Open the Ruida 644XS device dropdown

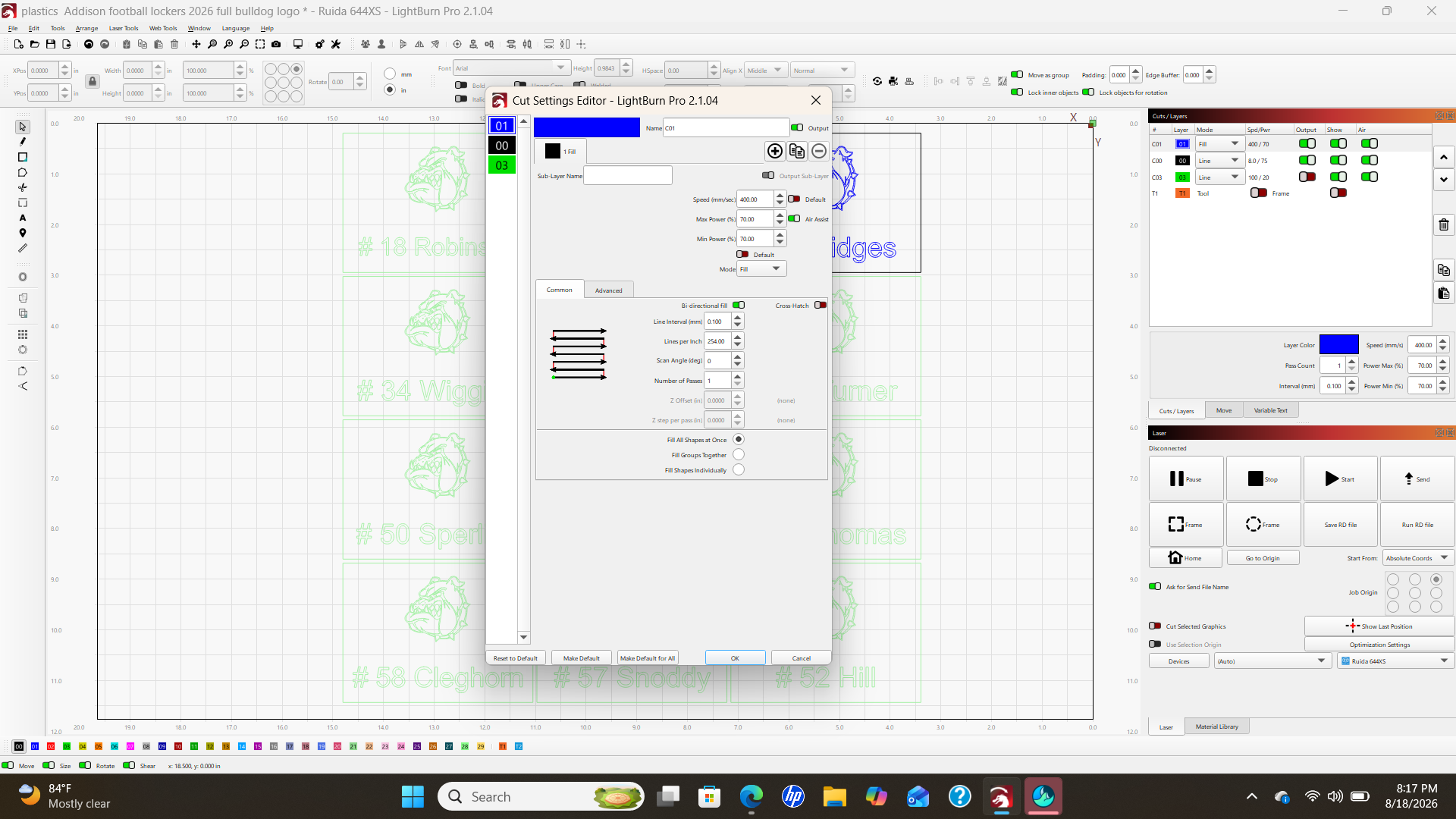click(1395, 661)
